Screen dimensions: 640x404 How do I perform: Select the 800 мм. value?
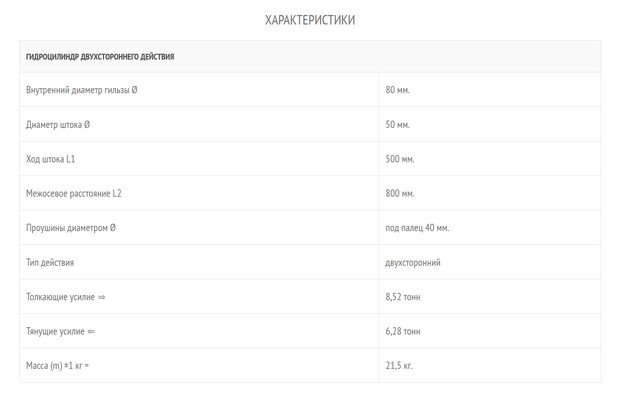(x=400, y=193)
